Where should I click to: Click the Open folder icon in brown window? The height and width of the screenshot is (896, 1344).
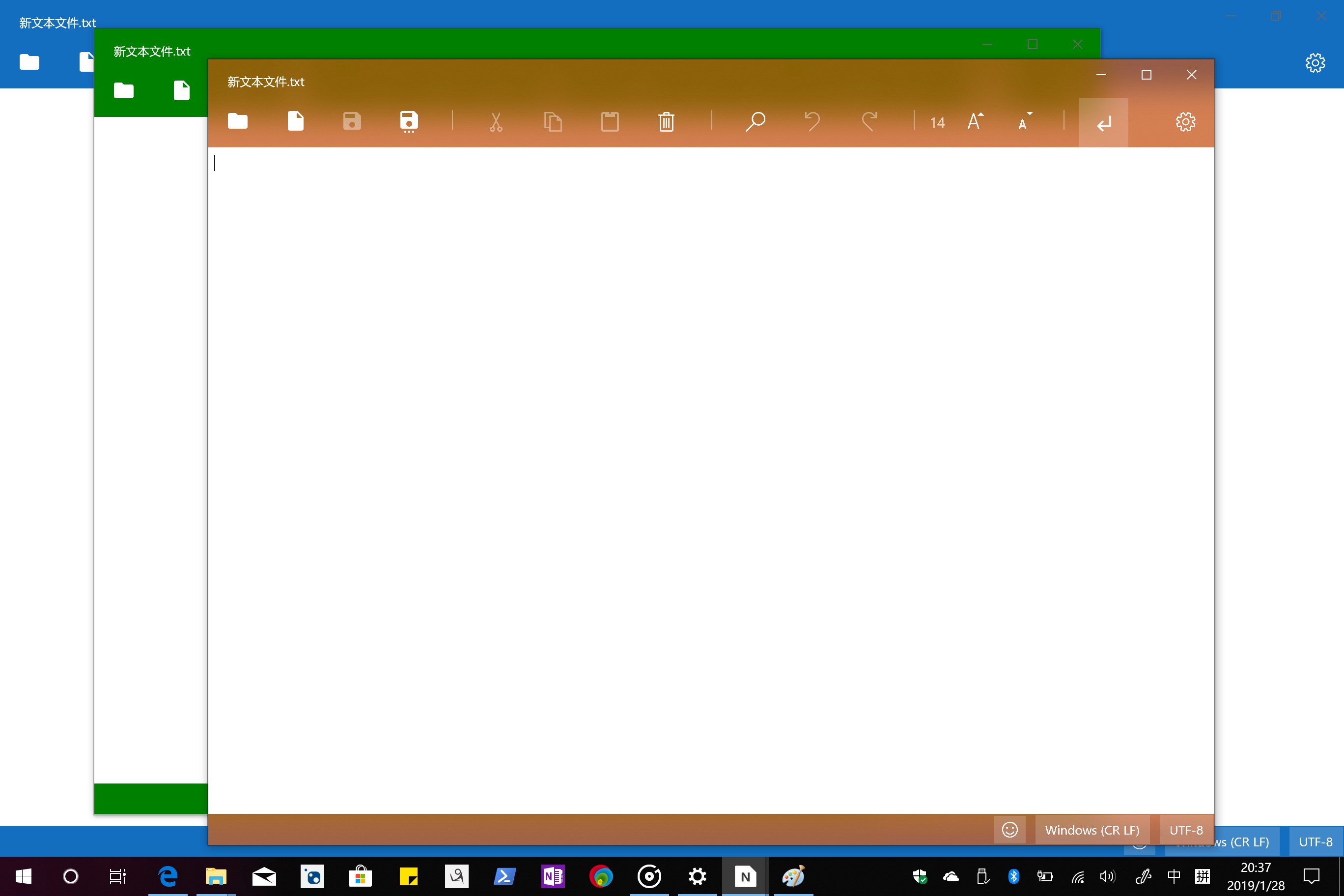(238, 121)
